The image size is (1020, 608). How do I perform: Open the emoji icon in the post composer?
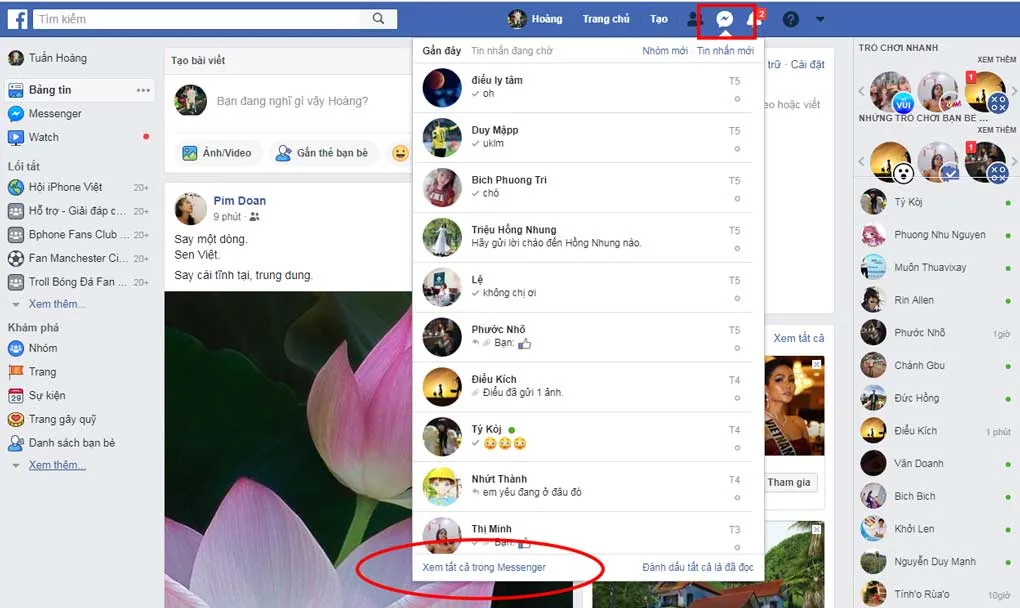coord(400,152)
